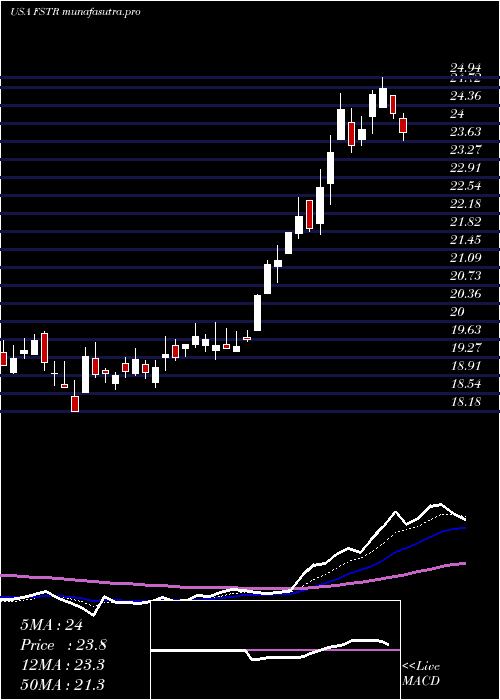Image resolution: width=500 pixels, height=700 pixels.
Task: Click the '<<Live MACD' label
Action: click(x=421, y=673)
